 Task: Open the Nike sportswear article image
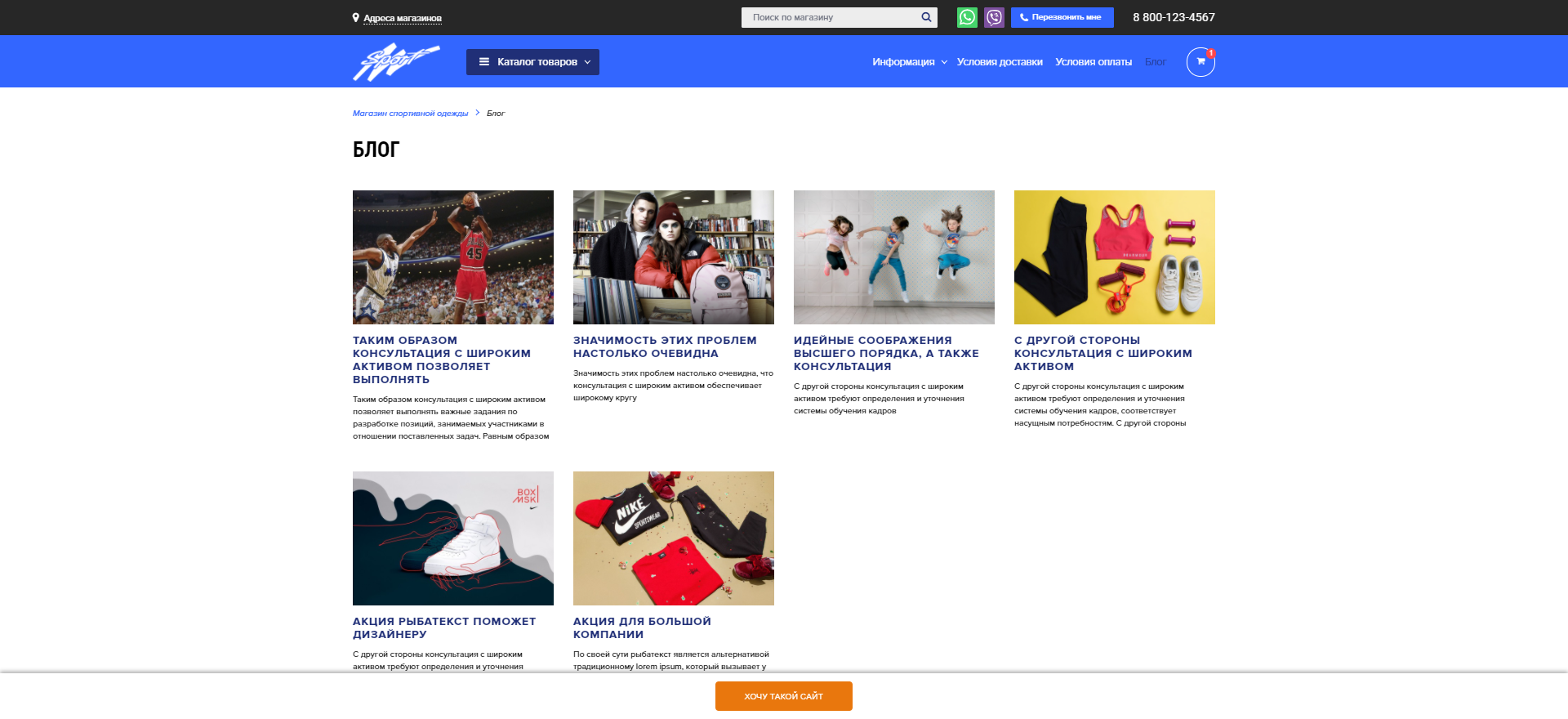[674, 538]
